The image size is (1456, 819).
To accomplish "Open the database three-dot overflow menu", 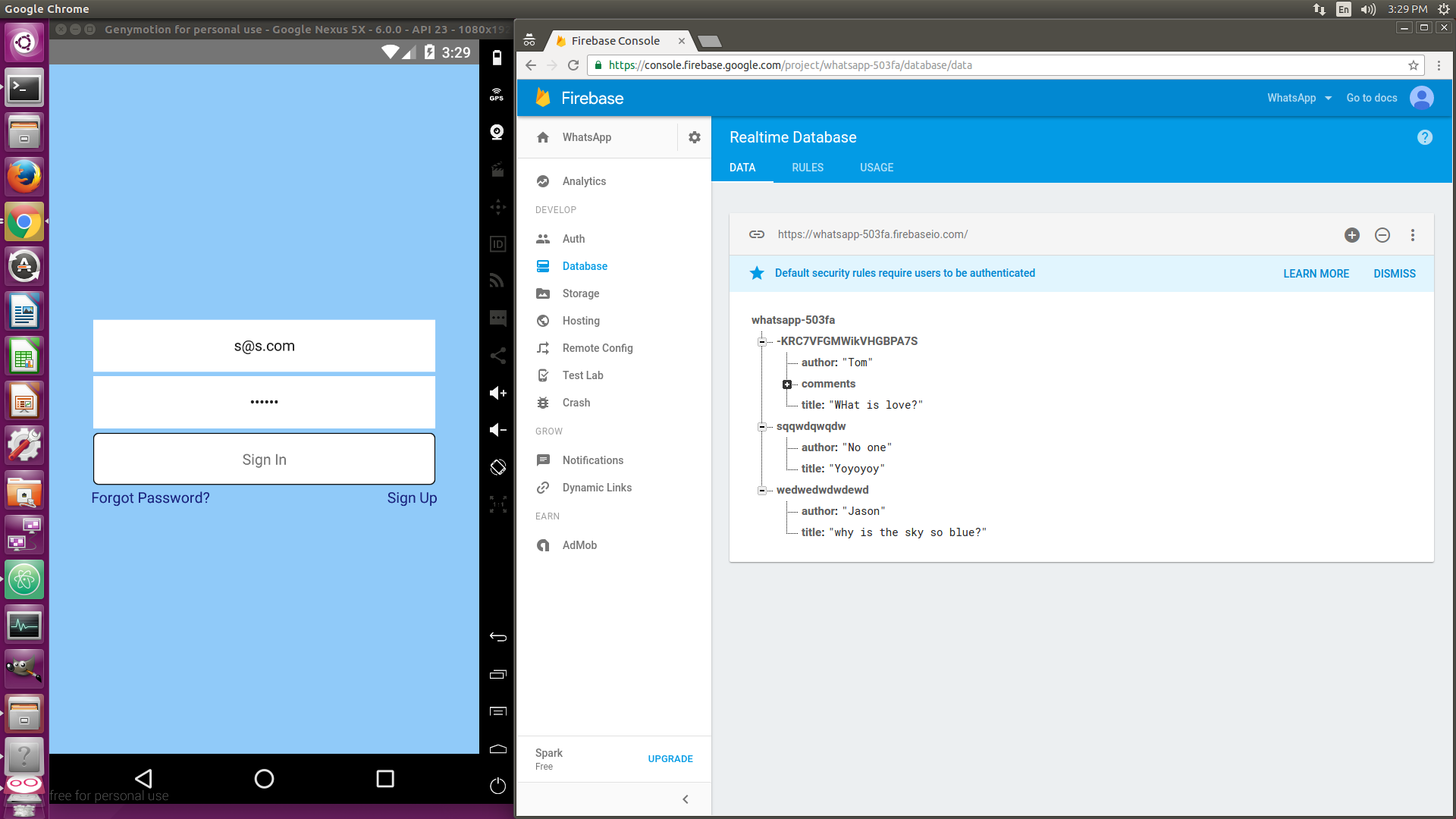I will click(x=1412, y=235).
